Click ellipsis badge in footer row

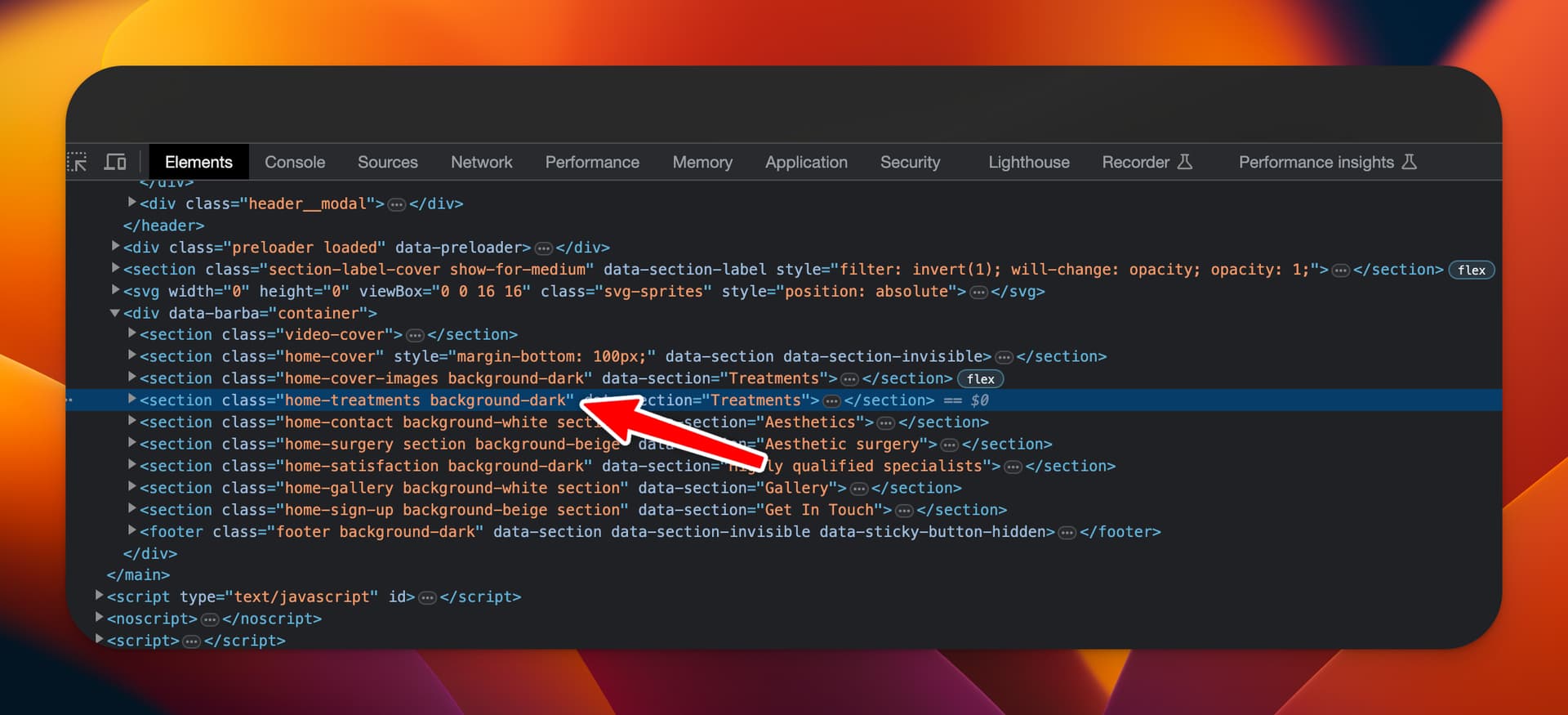click(1067, 533)
